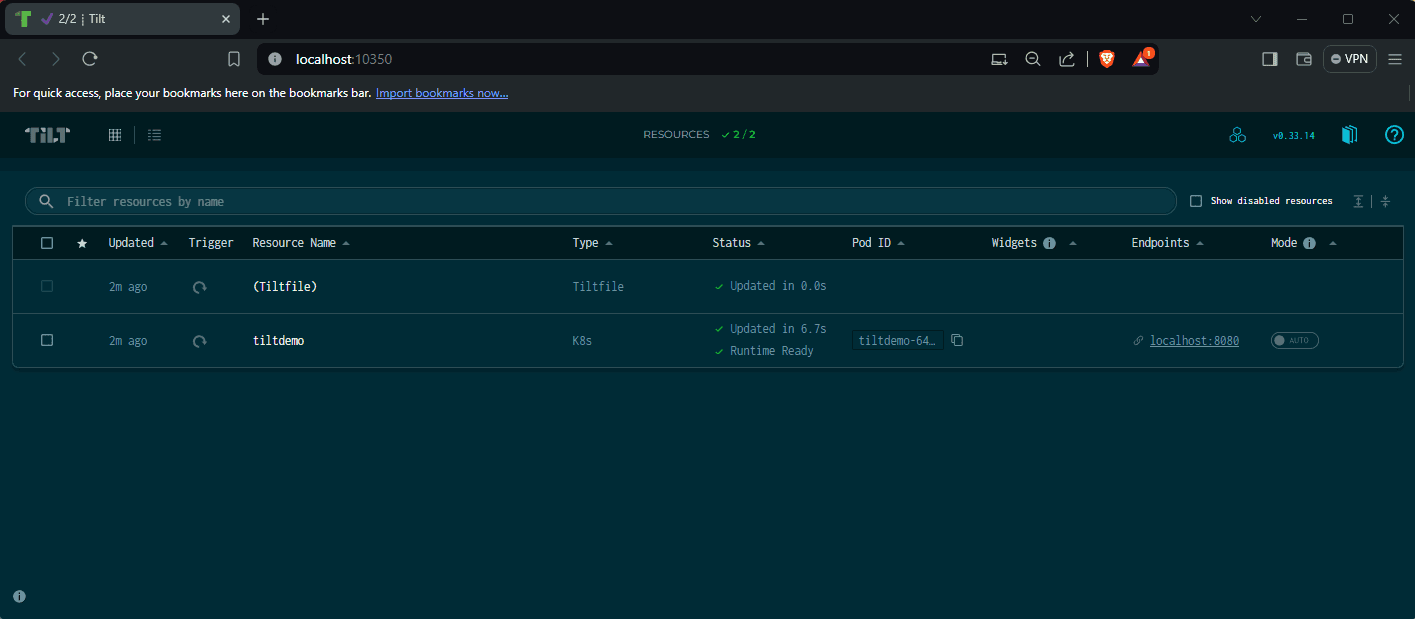Open the browser hamburger menu

(1395, 59)
